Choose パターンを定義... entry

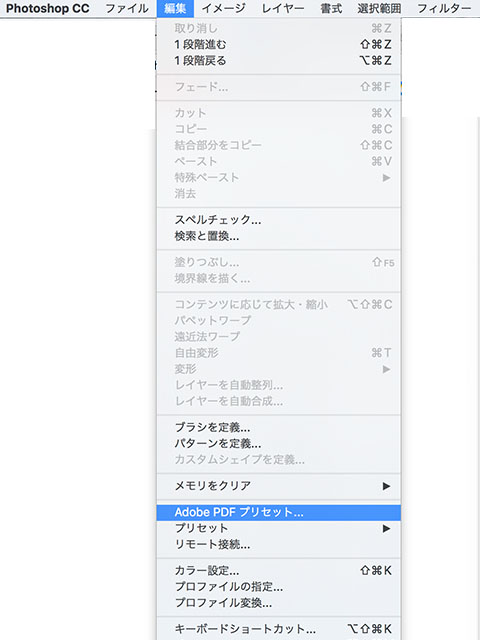[x=279, y=444]
